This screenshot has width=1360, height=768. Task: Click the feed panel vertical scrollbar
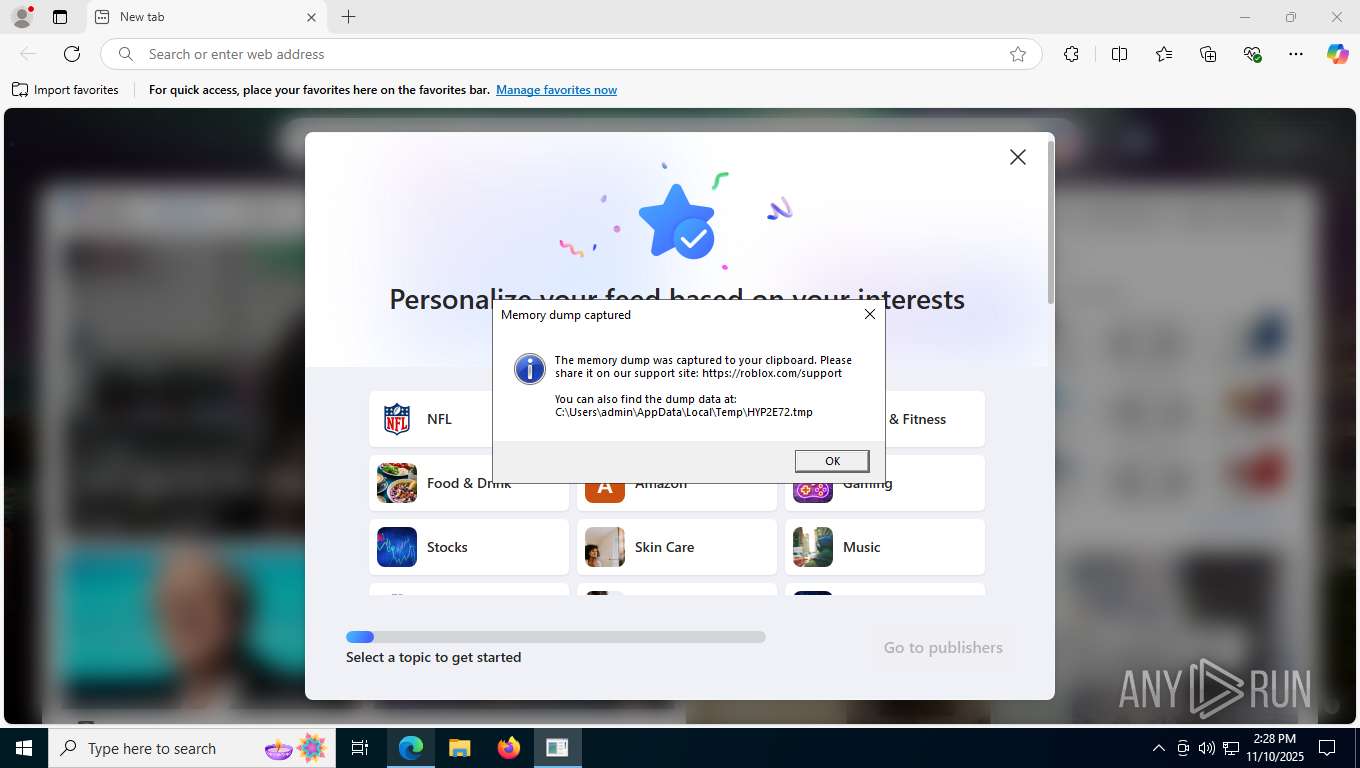pos(1050,222)
